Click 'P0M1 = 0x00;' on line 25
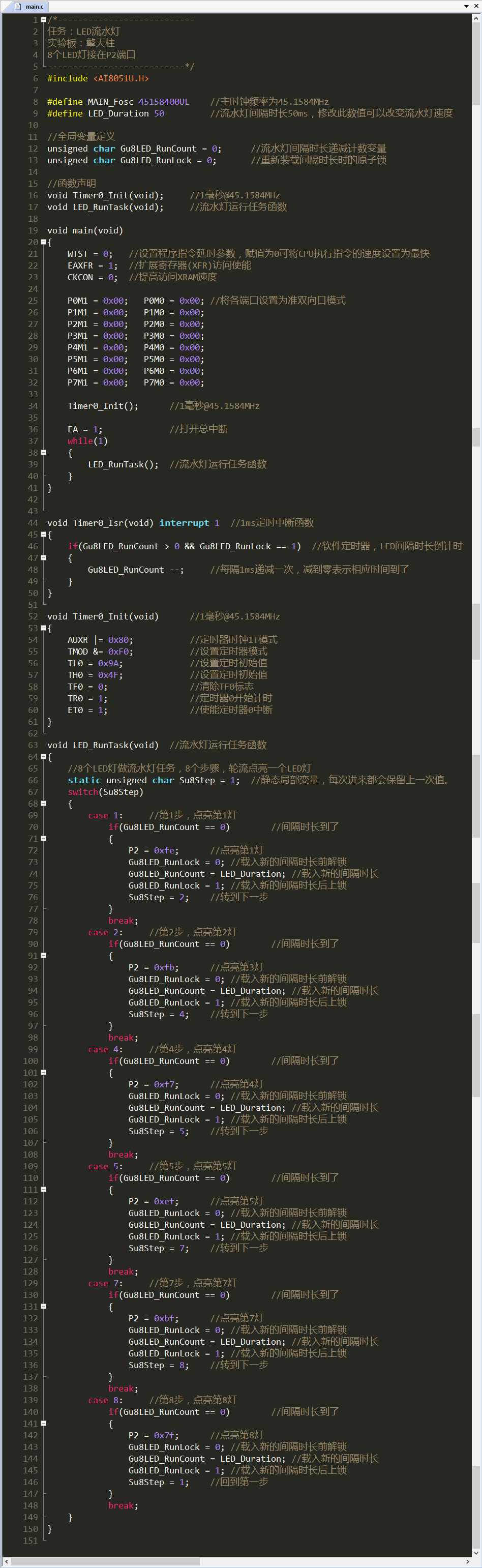 (x=98, y=301)
